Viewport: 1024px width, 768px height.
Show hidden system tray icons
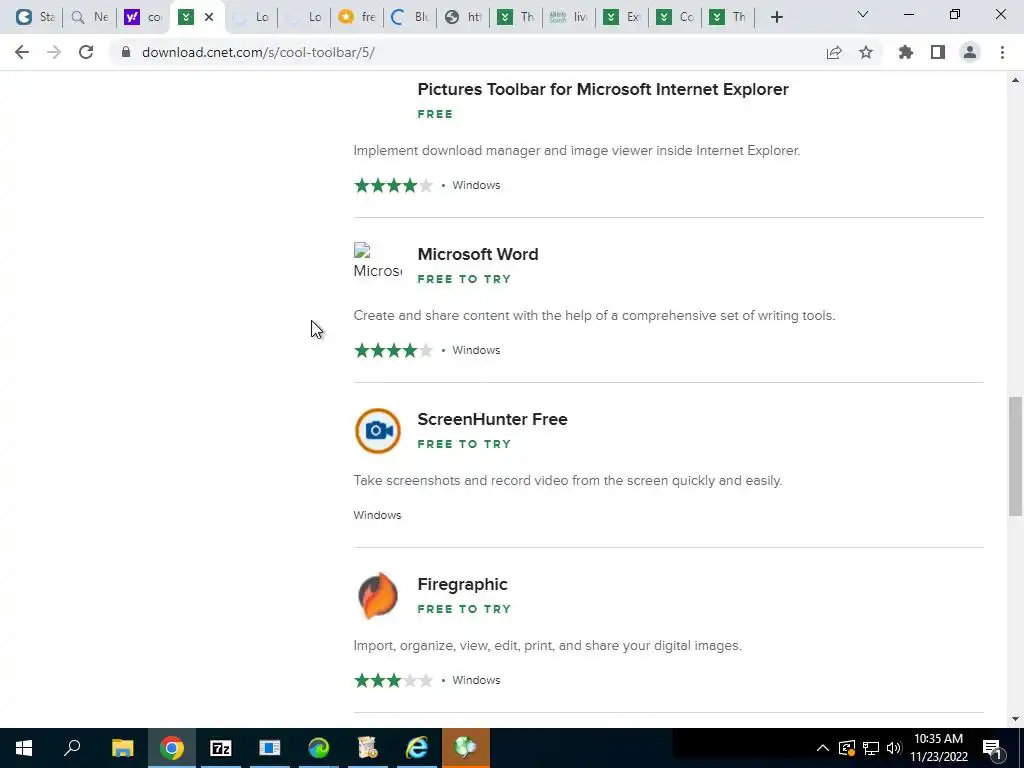click(823, 748)
